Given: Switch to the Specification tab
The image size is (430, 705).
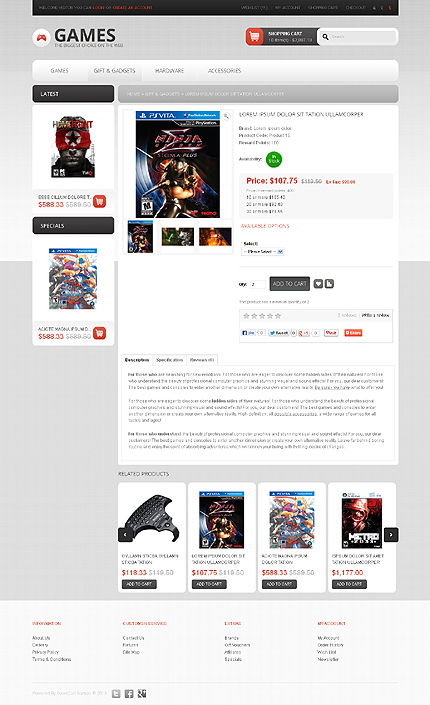Looking at the screenshot, I should click(170, 360).
